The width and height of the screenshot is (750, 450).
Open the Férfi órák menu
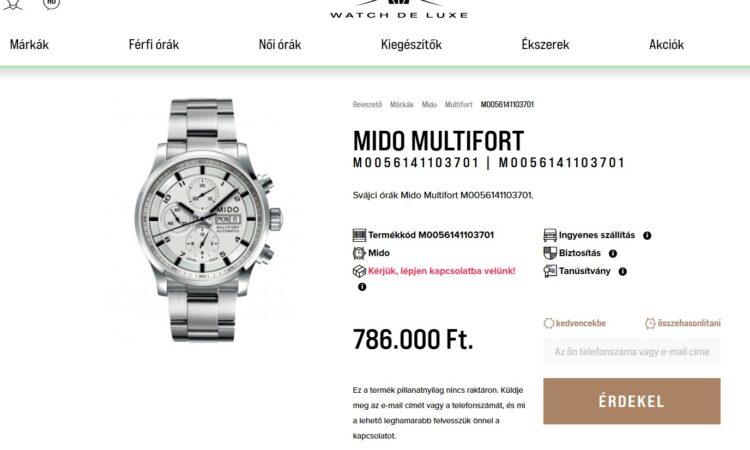[154, 44]
